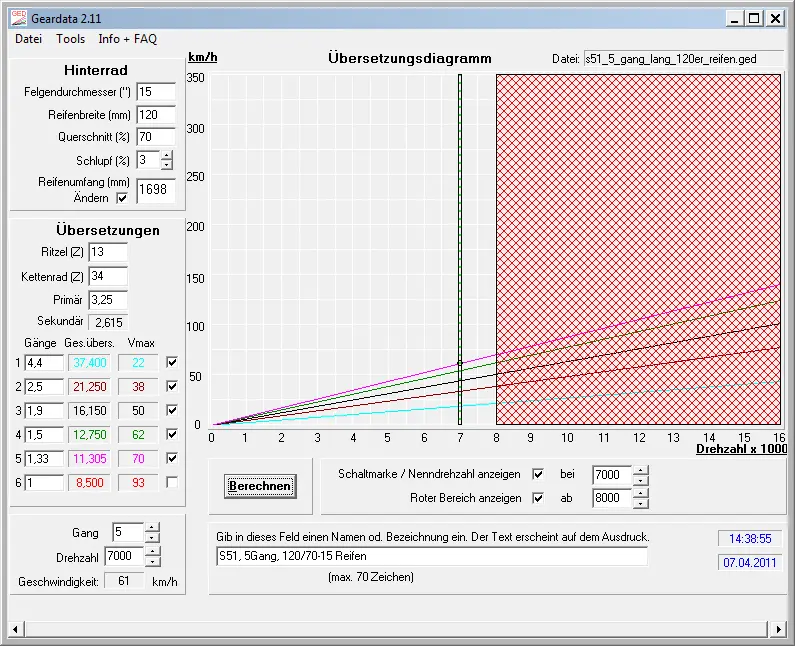Uncheck the gear 1 display checkbox
The height and width of the screenshot is (646, 795).
tap(173, 363)
